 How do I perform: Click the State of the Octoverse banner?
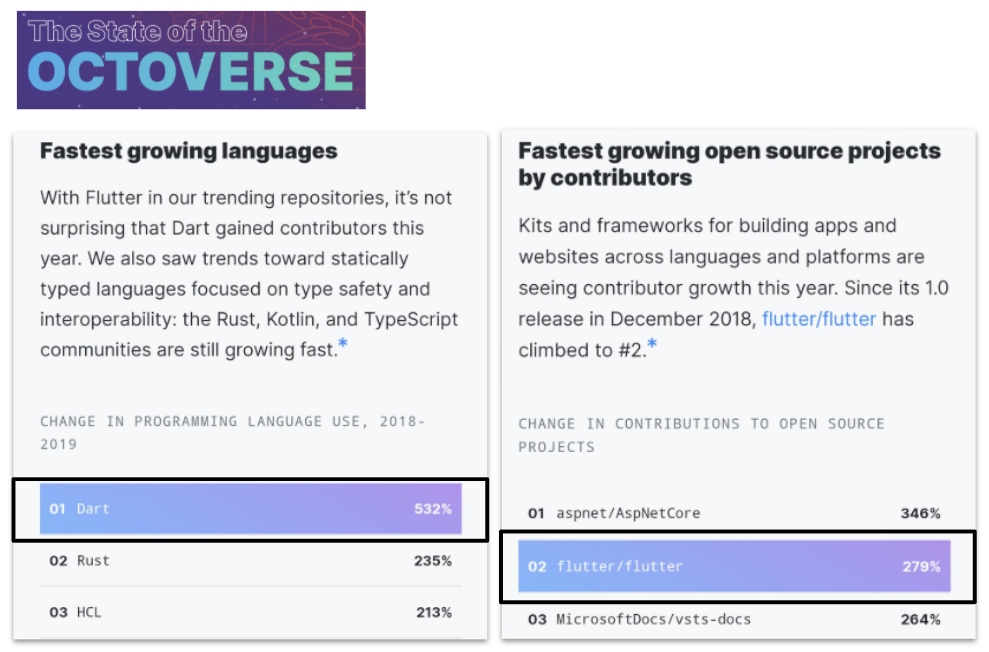point(191,60)
